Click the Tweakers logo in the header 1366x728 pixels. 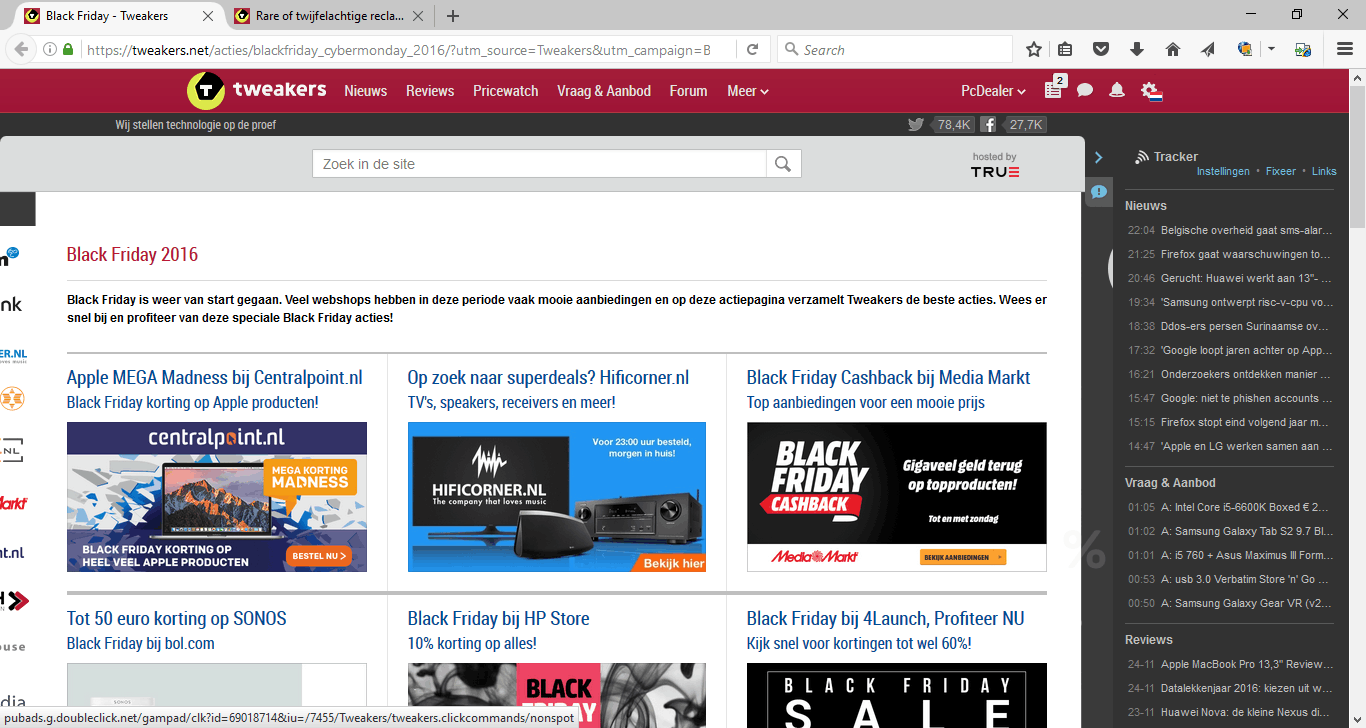click(x=256, y=90)
